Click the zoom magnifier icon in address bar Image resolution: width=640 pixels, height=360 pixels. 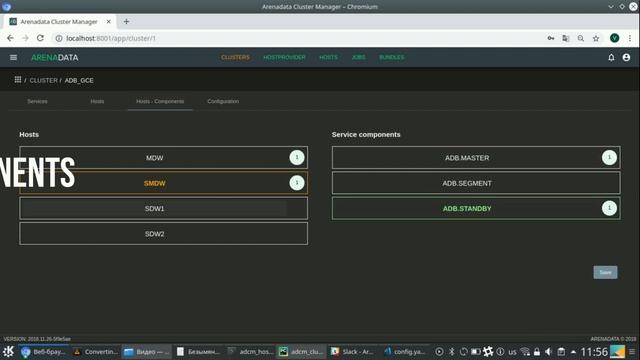pyautogui.click(x=580, y=38)
